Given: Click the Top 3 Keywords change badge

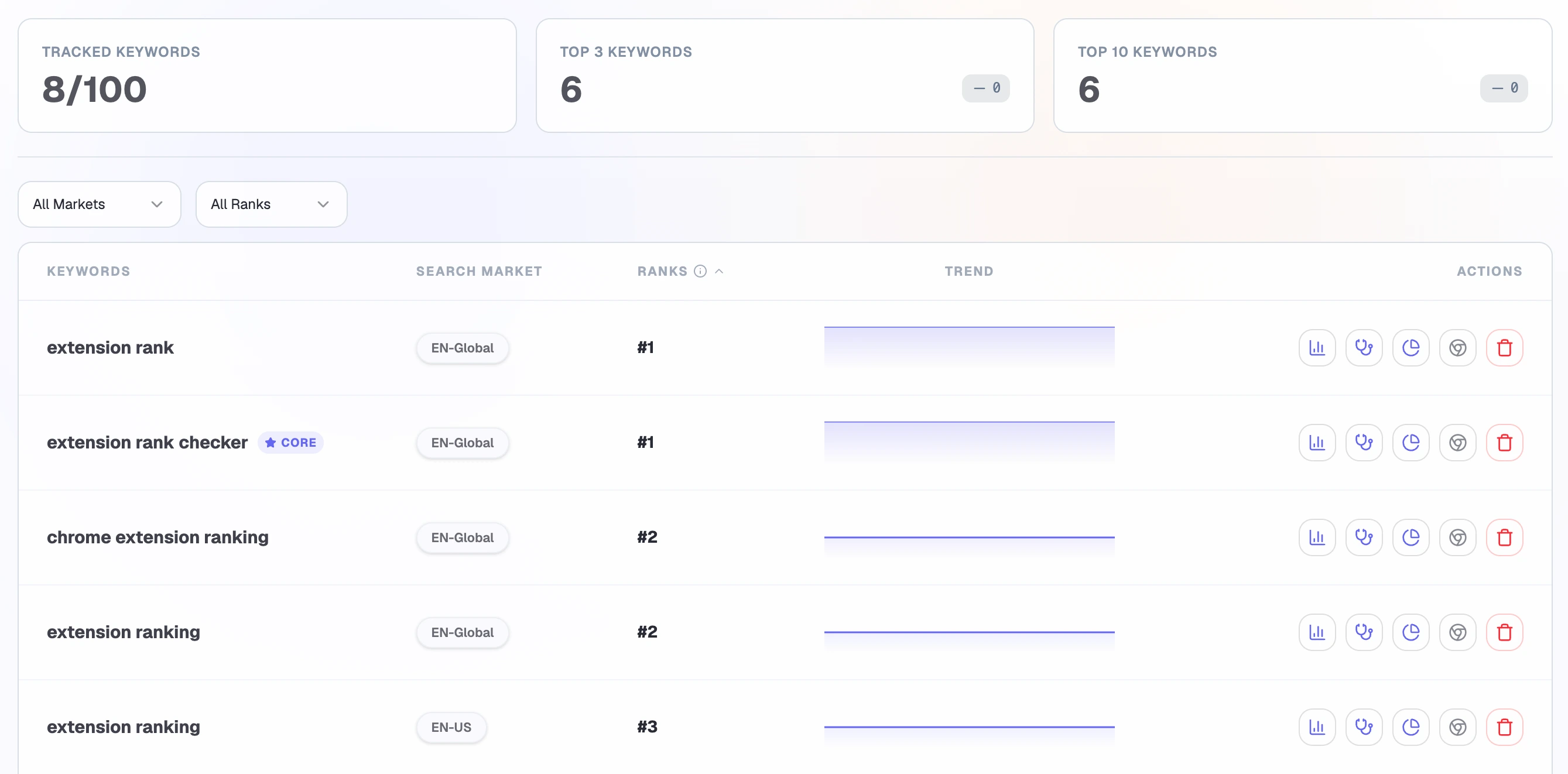Looking at the screenshot, I should click(985, 88).
